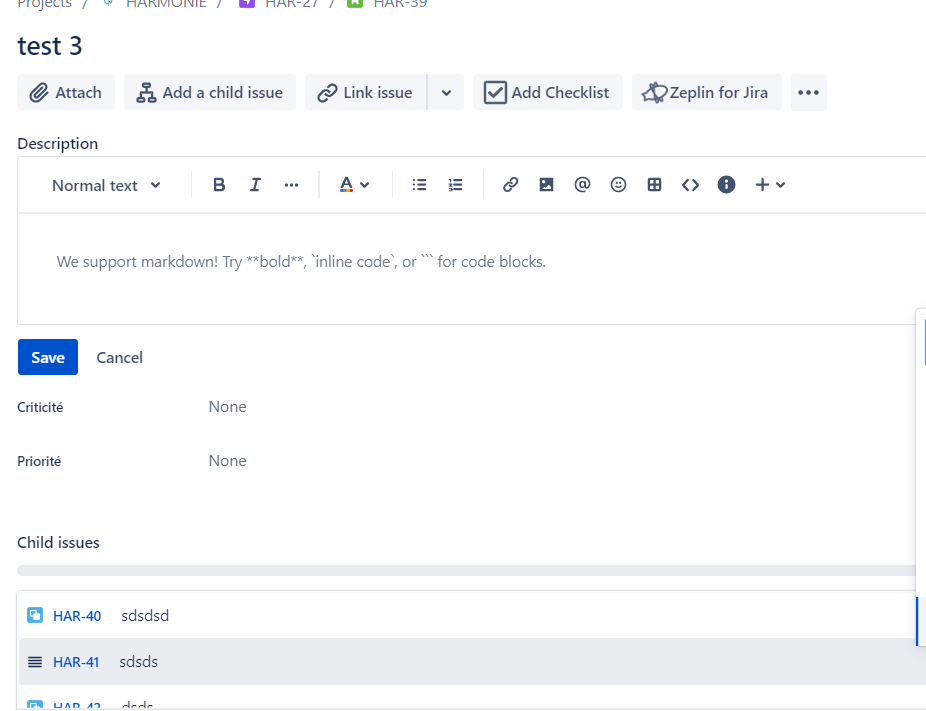This screenshot has height=711, width=926.
Task: Click Add Checklist button
Action: (x=547, y=92)
